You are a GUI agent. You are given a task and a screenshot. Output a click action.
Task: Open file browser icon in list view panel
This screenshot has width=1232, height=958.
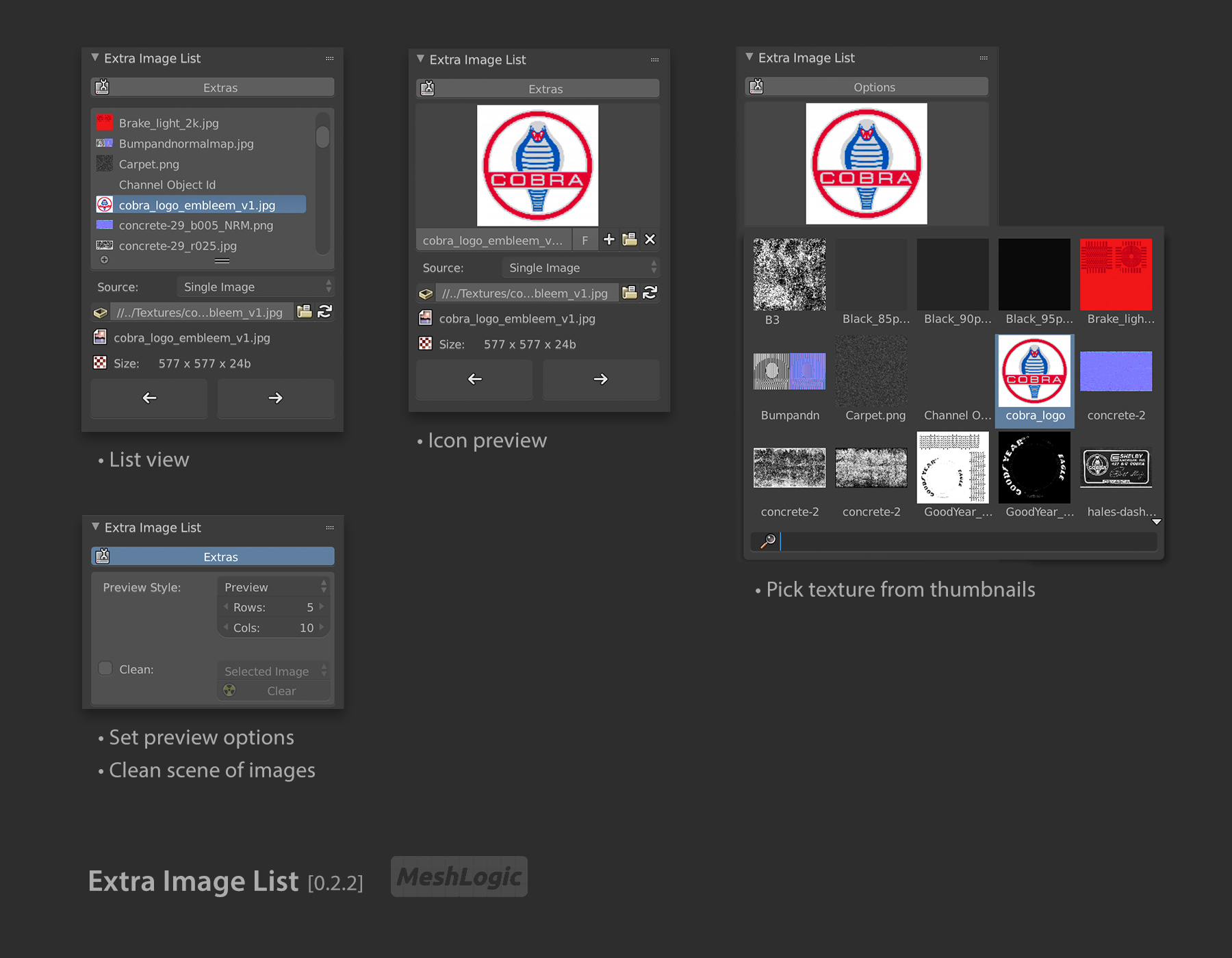[305, 312]
